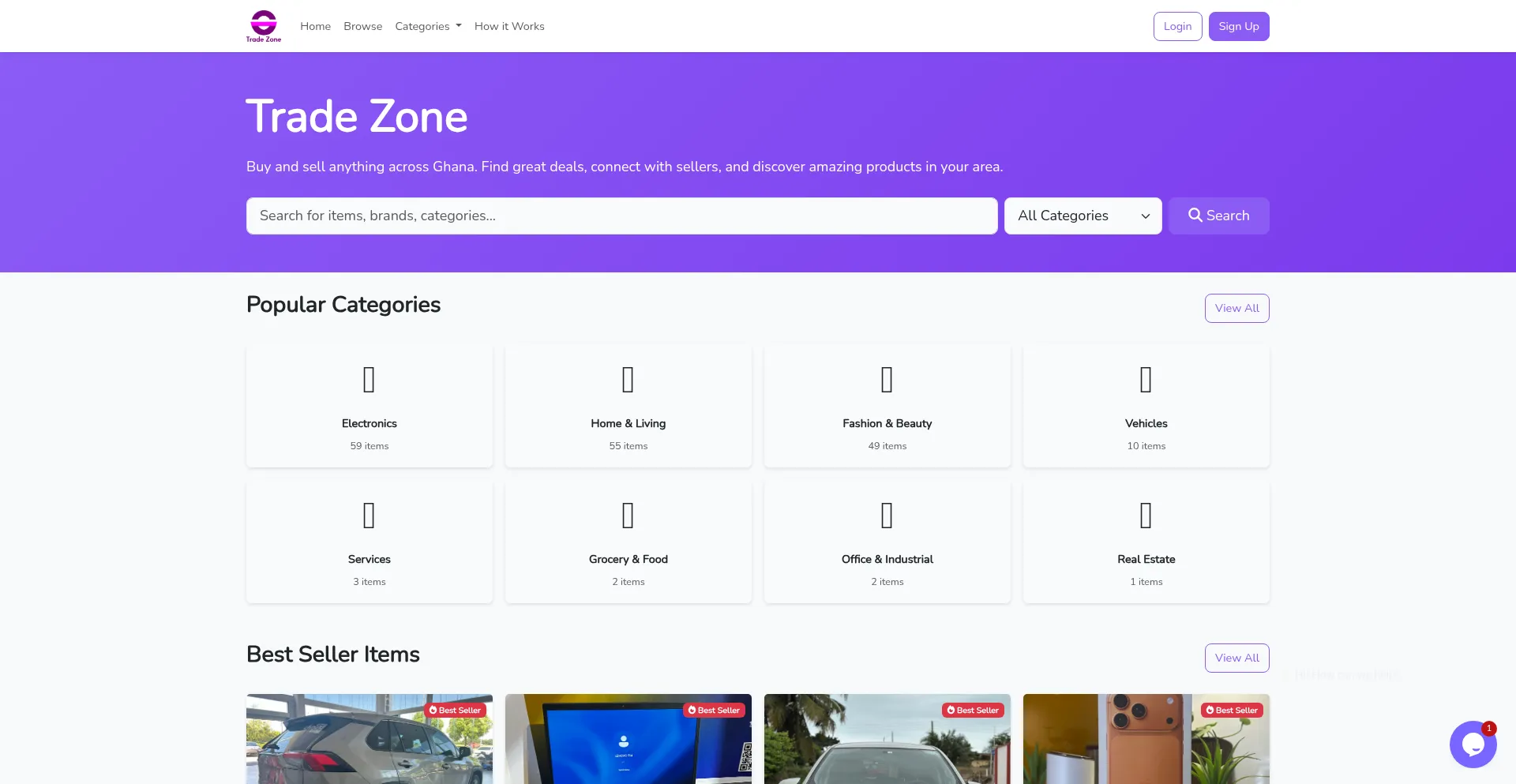Go to the Browse nav item

[362, 26]
